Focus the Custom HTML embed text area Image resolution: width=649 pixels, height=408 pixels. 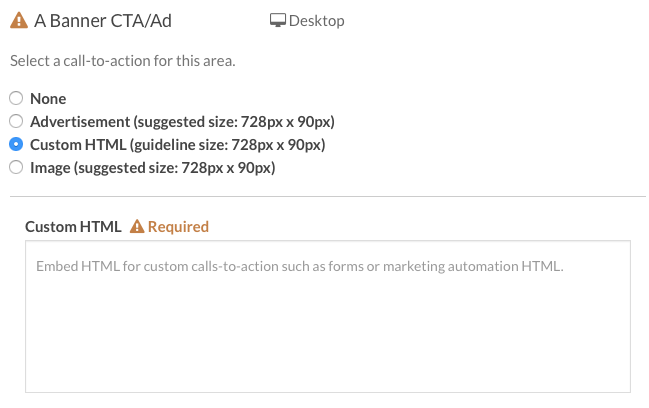328,317
